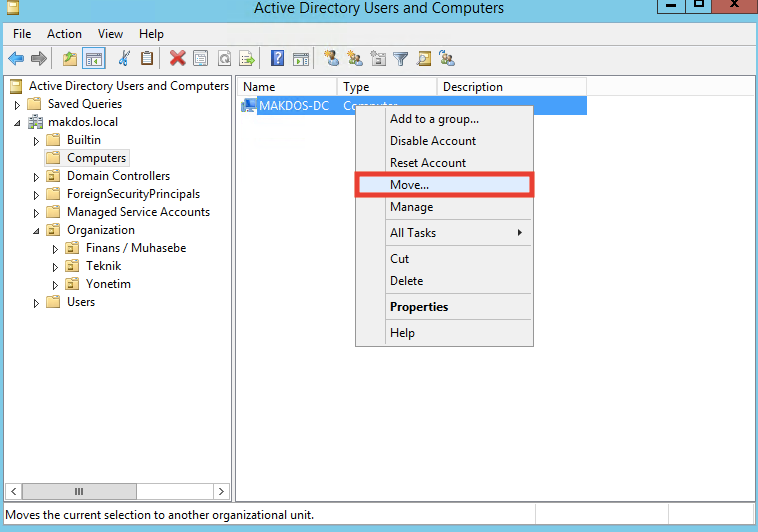Viewport: 758px width, 532px height.
Task: Expand the Users container
Action: point(36,303)
